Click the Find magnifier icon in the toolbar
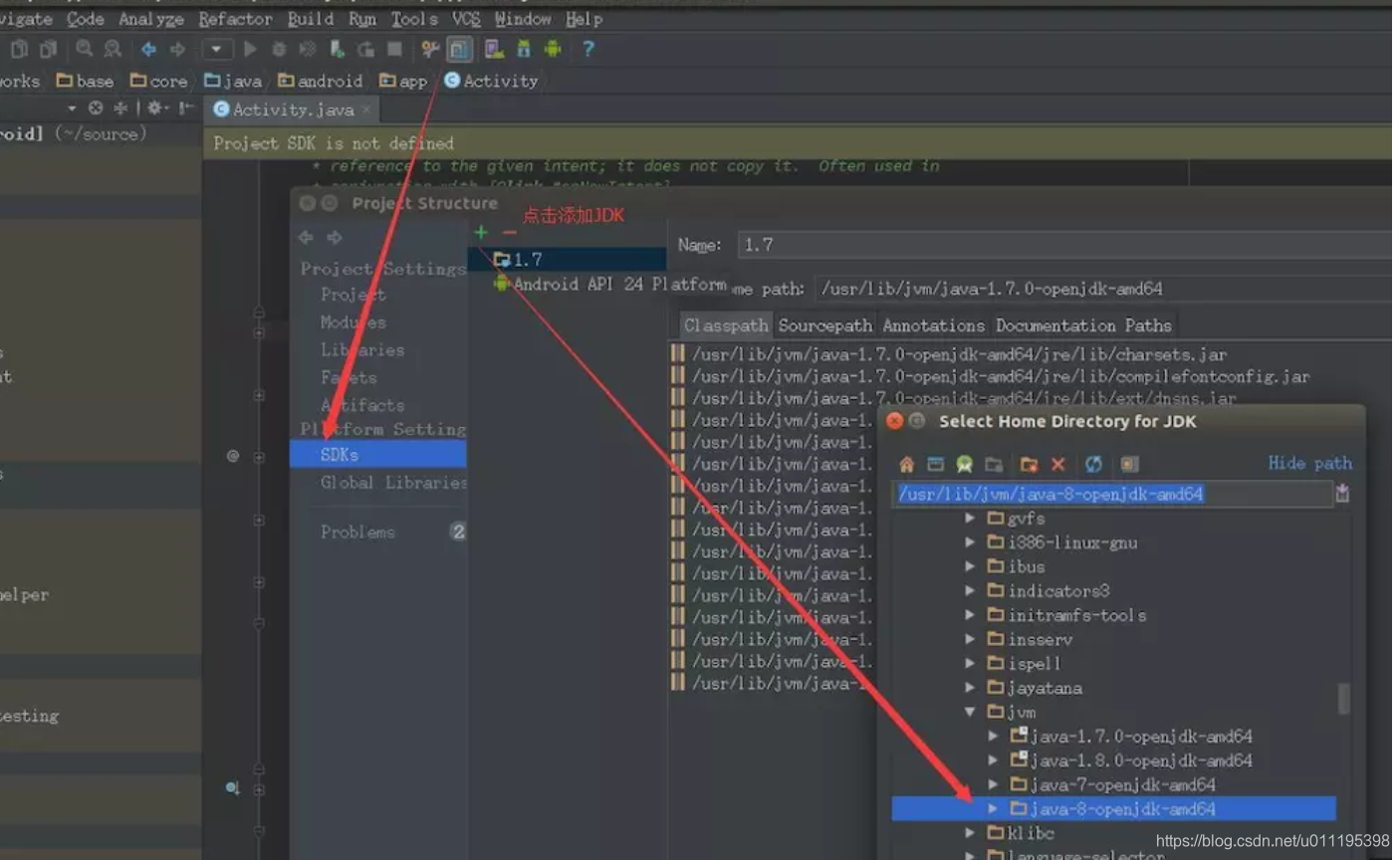The height and width of the screenshot is (860, 1400). pyautogui.click(x=84, y=49)
